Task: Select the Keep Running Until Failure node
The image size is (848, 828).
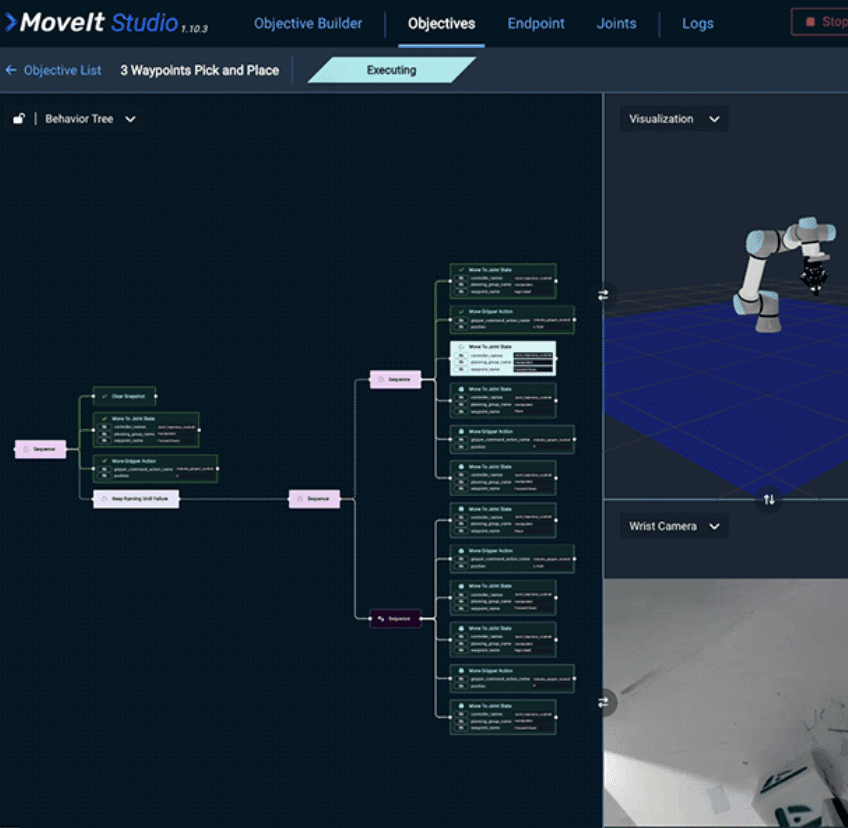Action: pos(136,499)
